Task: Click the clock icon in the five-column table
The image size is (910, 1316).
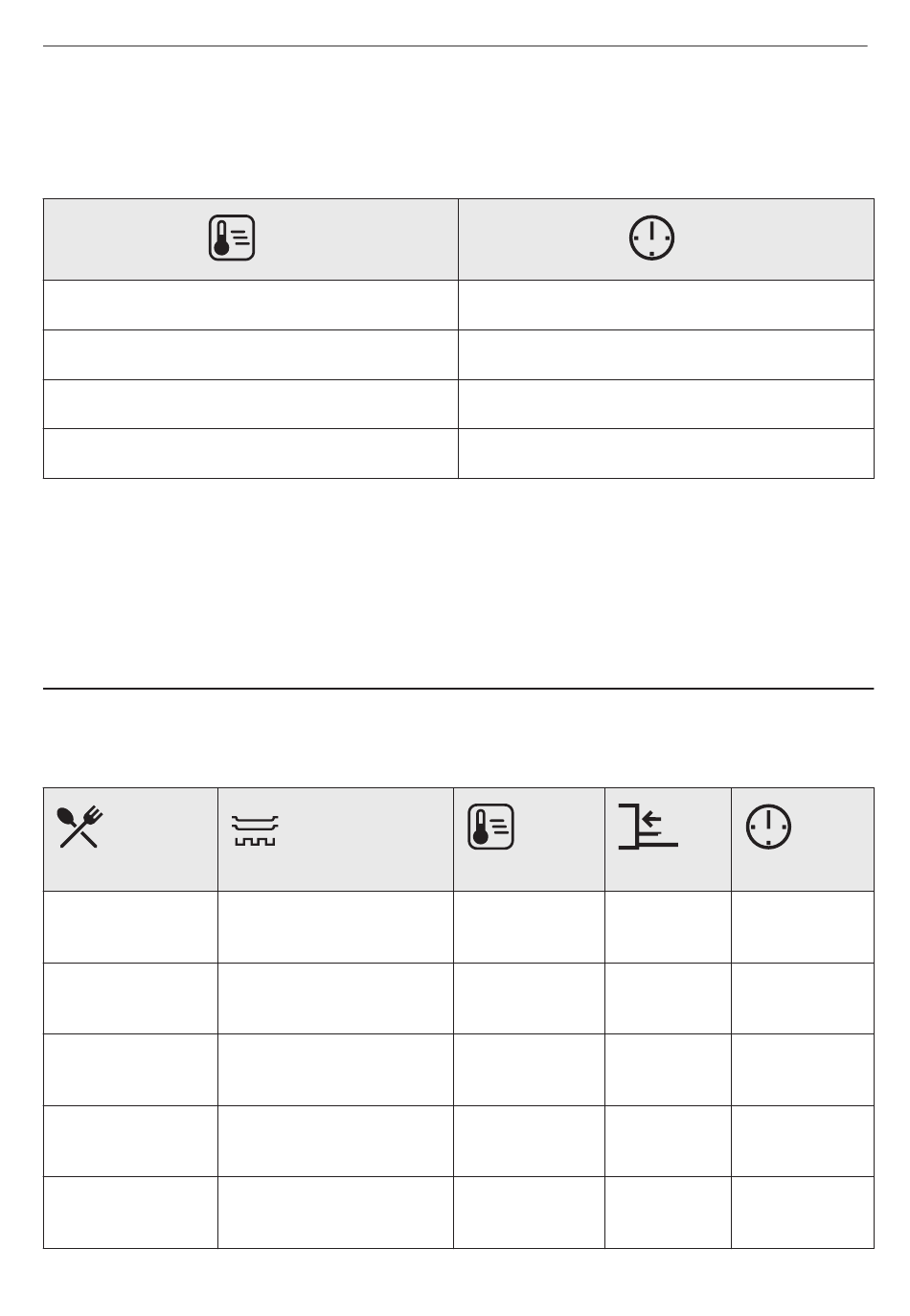Action: click(769, 827)
